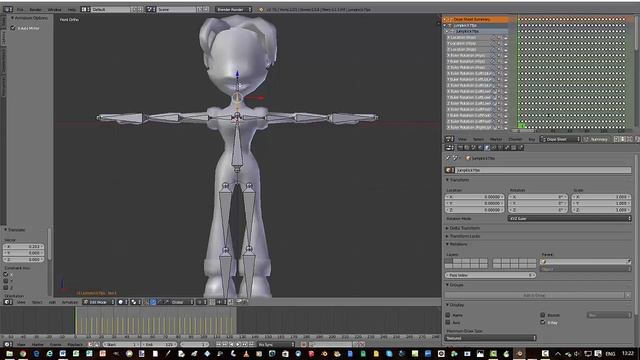
Task: Click the Blender icon in the taskbar
Action: [x=519, y=353]
